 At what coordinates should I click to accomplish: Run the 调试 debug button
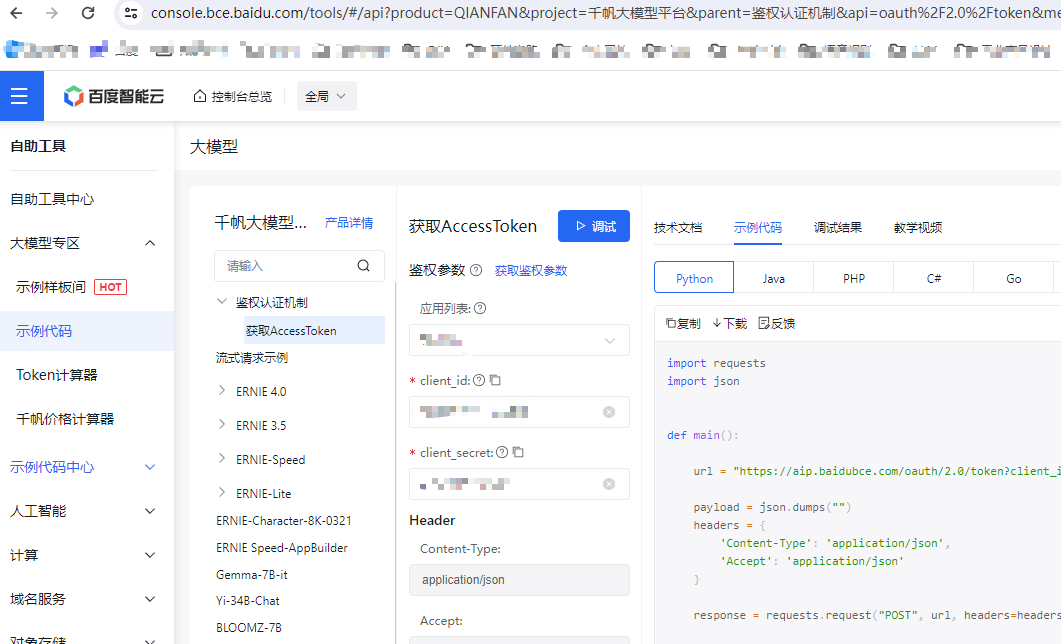coord(593,226)
